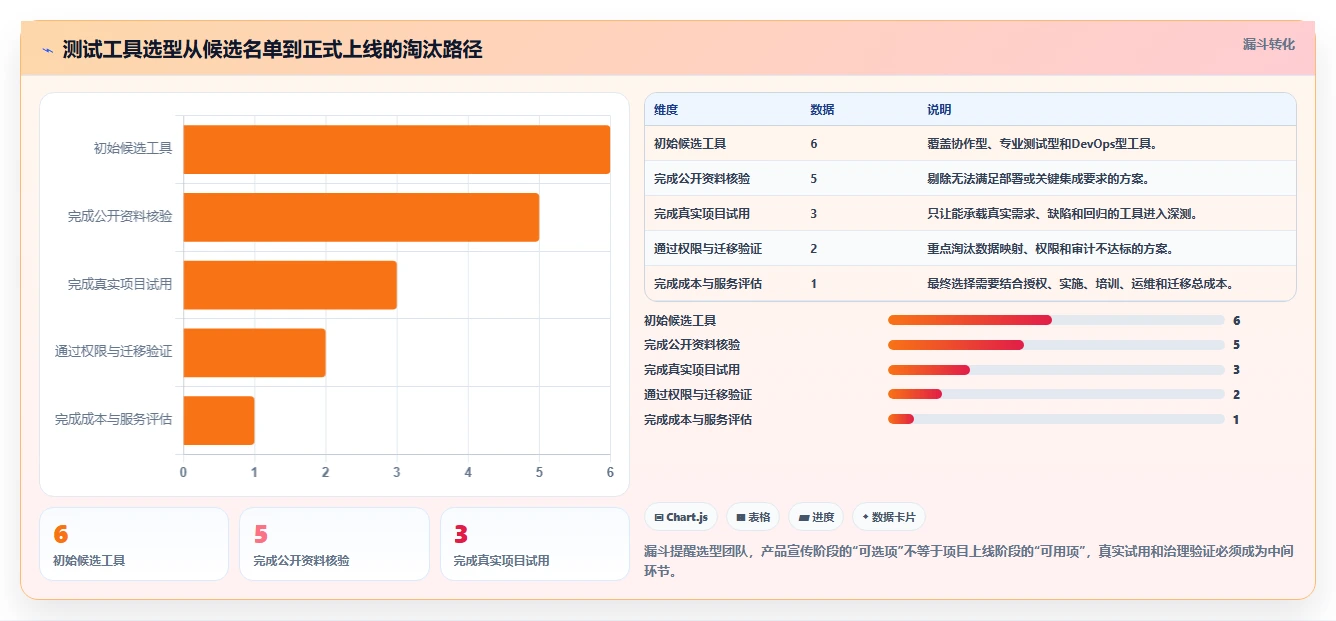Viewport: 1336px width, 621px height.
Task: Click the progress list label 完成成本与服务评估
Action: (x=698, y=420)
